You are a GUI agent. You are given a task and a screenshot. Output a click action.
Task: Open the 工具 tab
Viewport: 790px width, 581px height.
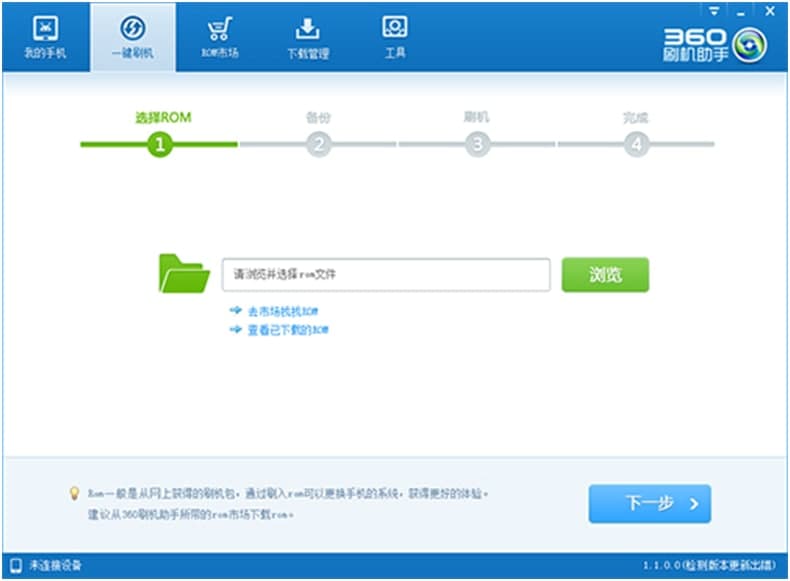click(x=395, y=37)
